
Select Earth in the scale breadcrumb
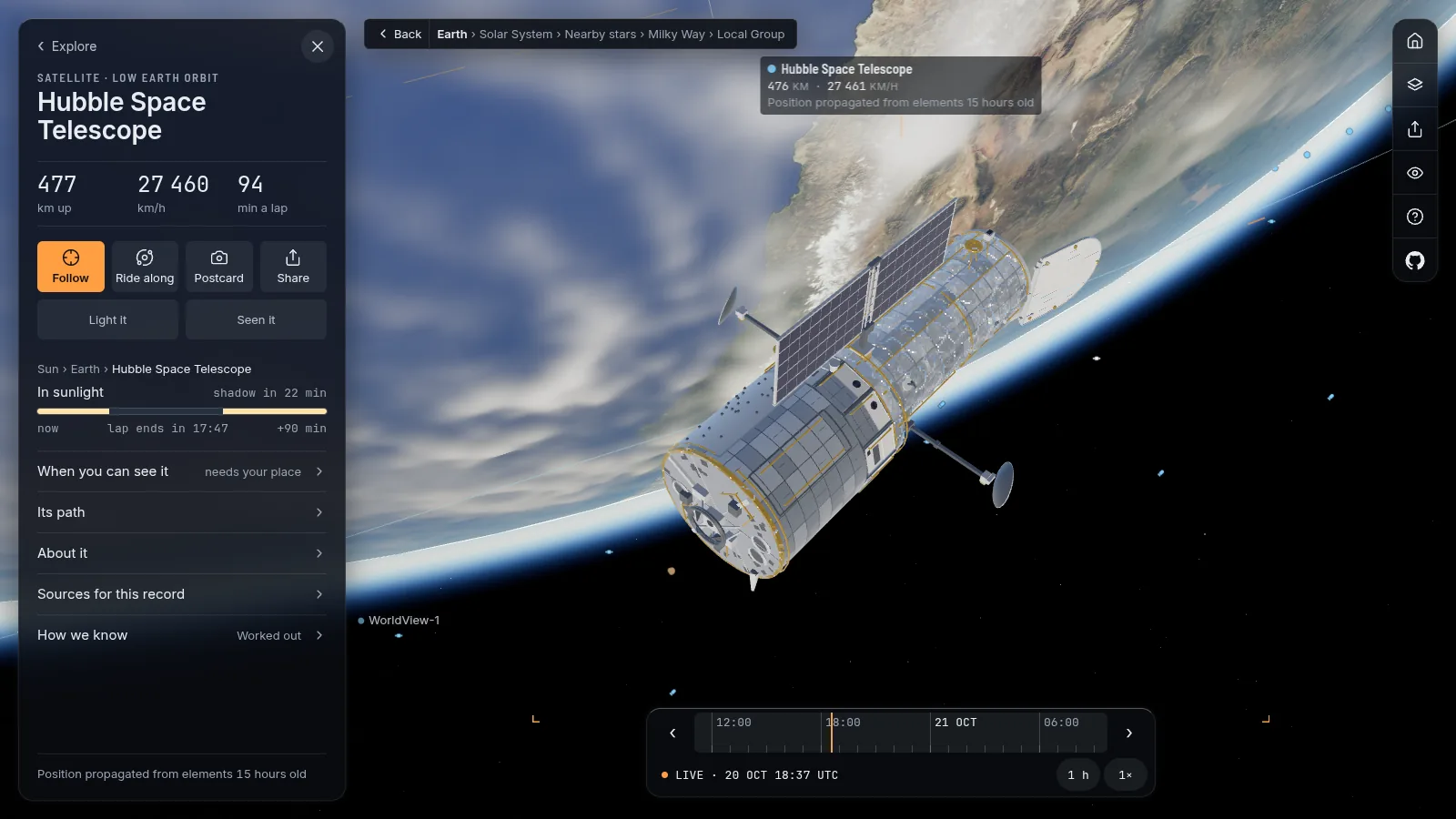point(451,35)
